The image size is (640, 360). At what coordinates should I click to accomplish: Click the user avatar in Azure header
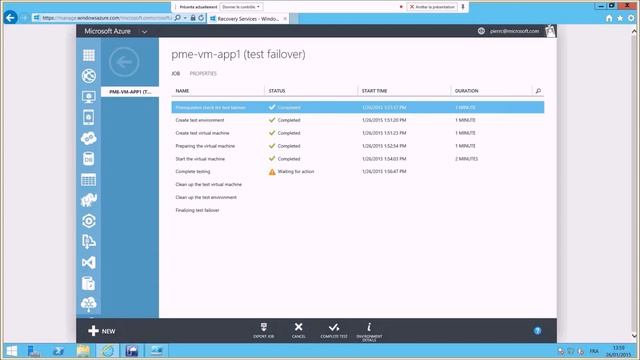tap(550, 31)
